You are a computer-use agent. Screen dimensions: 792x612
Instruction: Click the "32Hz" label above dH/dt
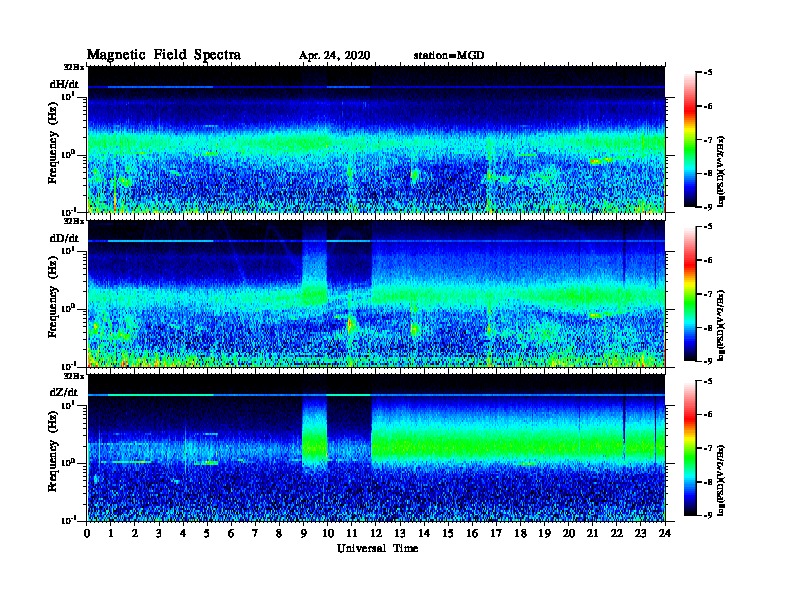coord(73,67)
